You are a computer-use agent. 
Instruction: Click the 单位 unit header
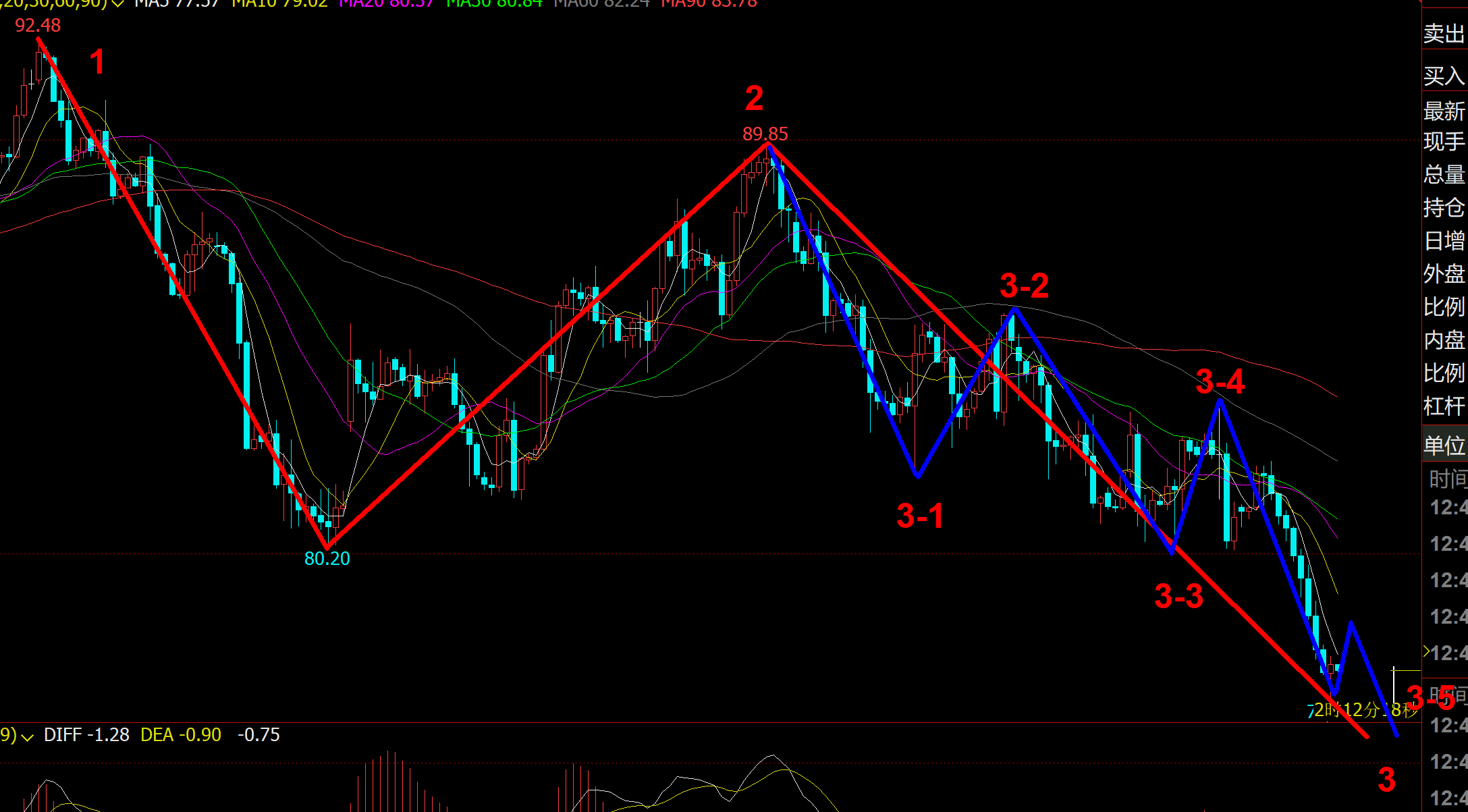tap(1444, 445)
